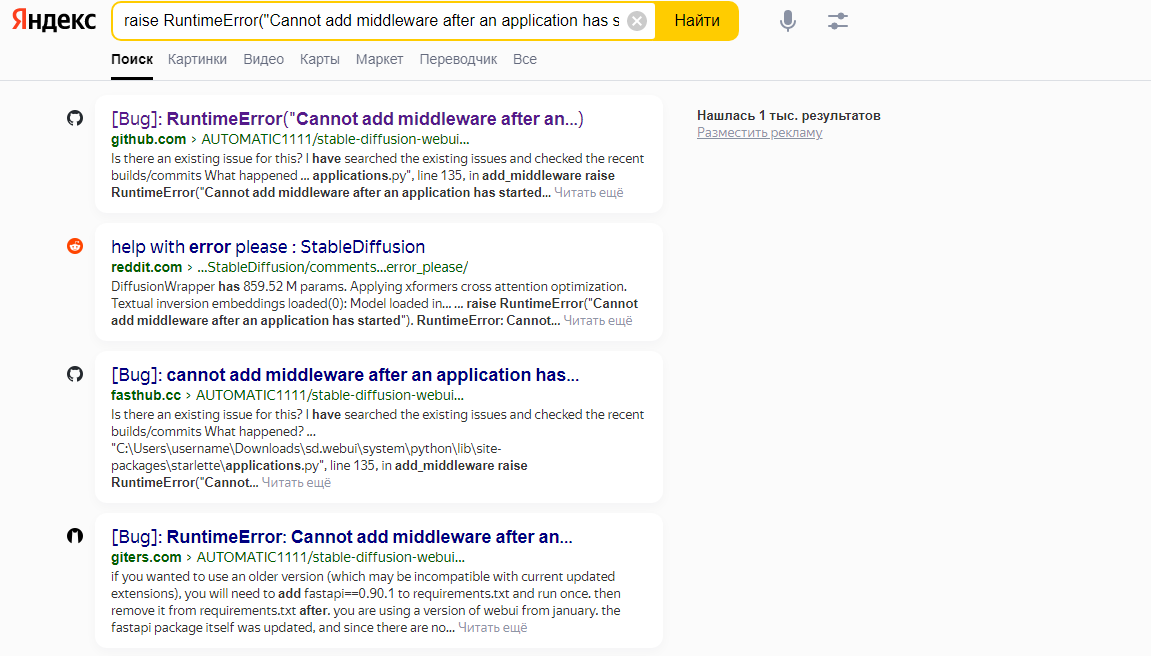Click GitHub favicon of first result
Screen dimensions: 1151x656
[75, 118]
